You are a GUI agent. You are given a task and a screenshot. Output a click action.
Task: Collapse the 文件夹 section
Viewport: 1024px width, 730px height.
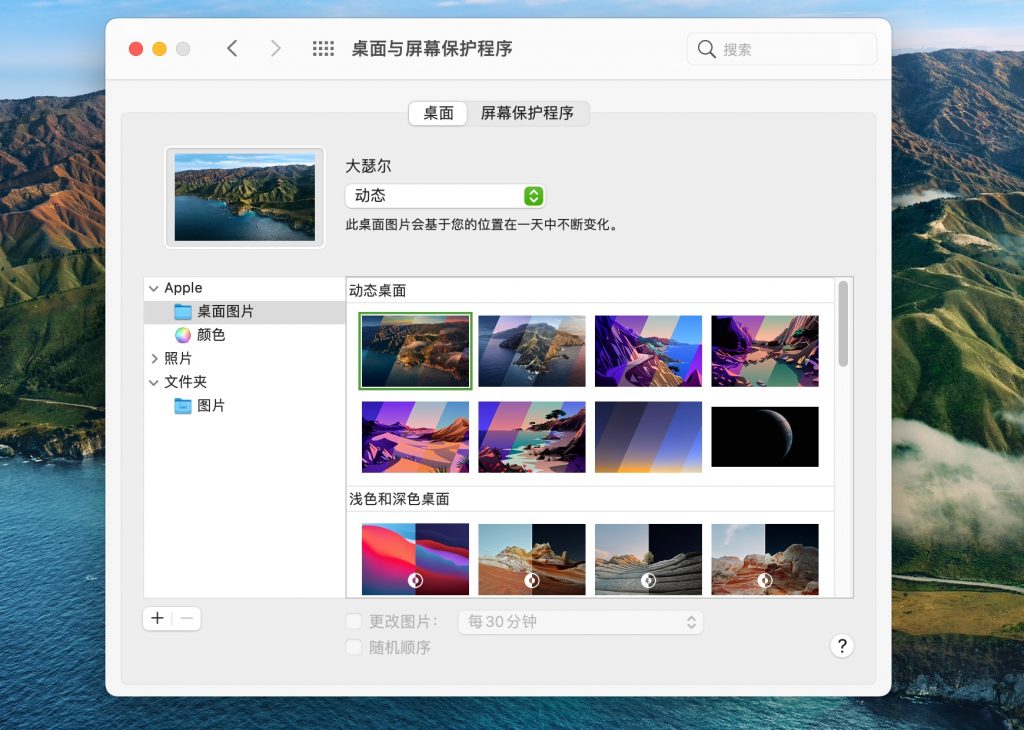[154, 382]
